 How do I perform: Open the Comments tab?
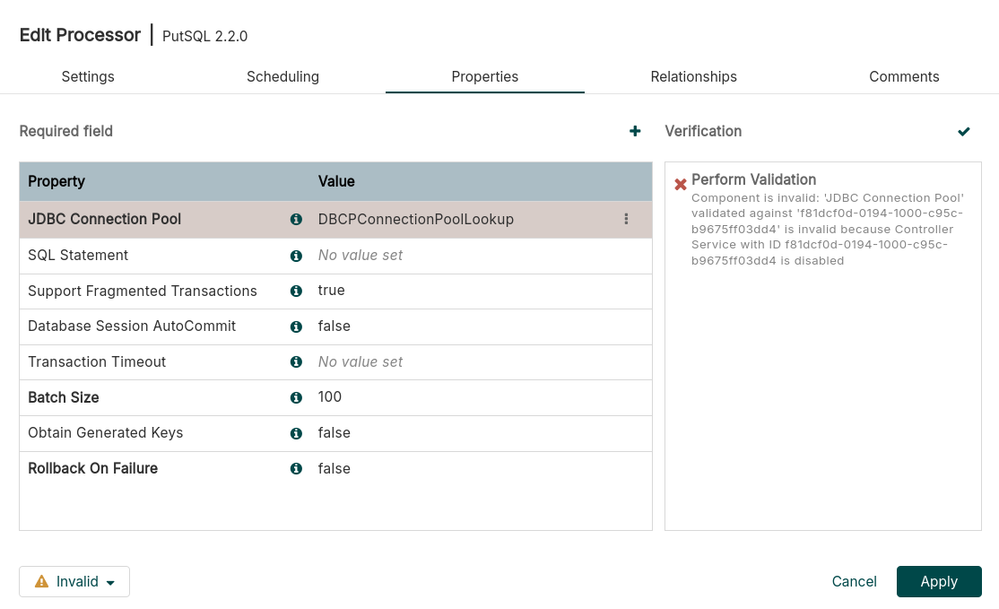pyautogui.click(x=903, y=76)
